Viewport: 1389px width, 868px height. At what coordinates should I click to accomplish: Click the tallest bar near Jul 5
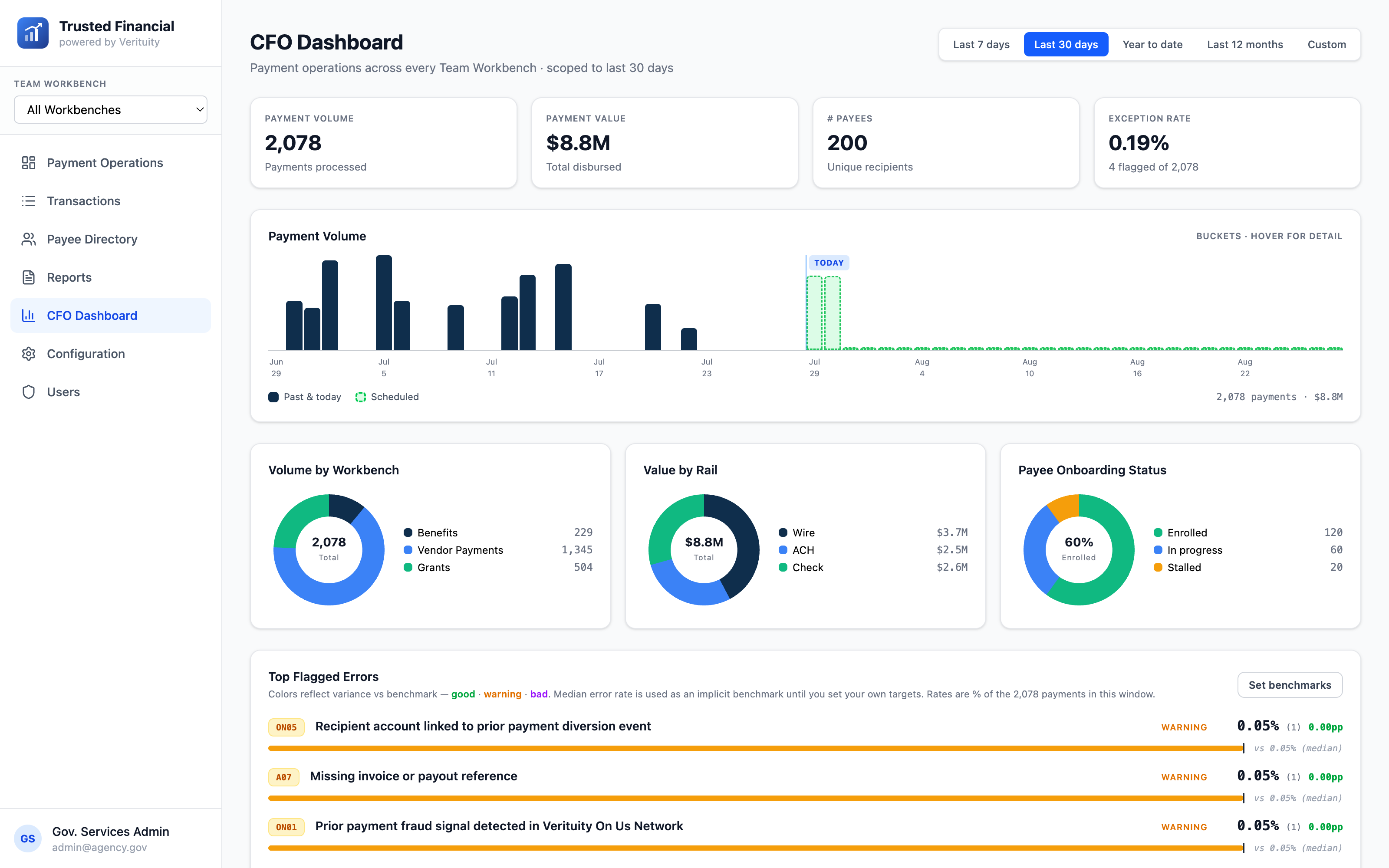[384, 302]
